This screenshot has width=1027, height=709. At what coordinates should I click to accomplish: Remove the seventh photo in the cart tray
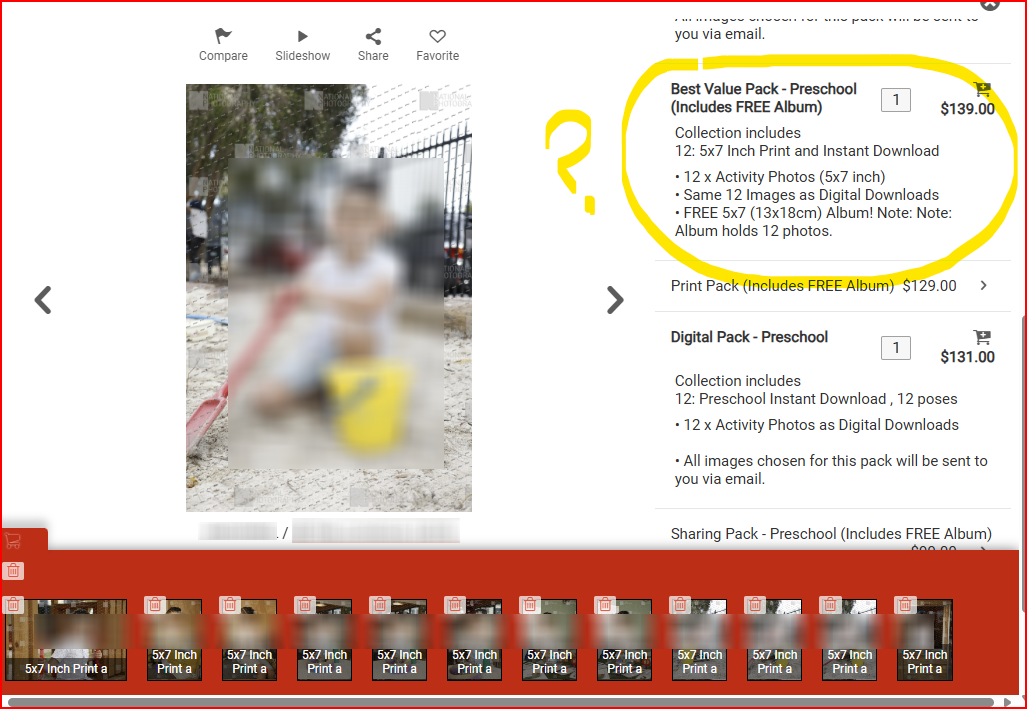(530, 604)
